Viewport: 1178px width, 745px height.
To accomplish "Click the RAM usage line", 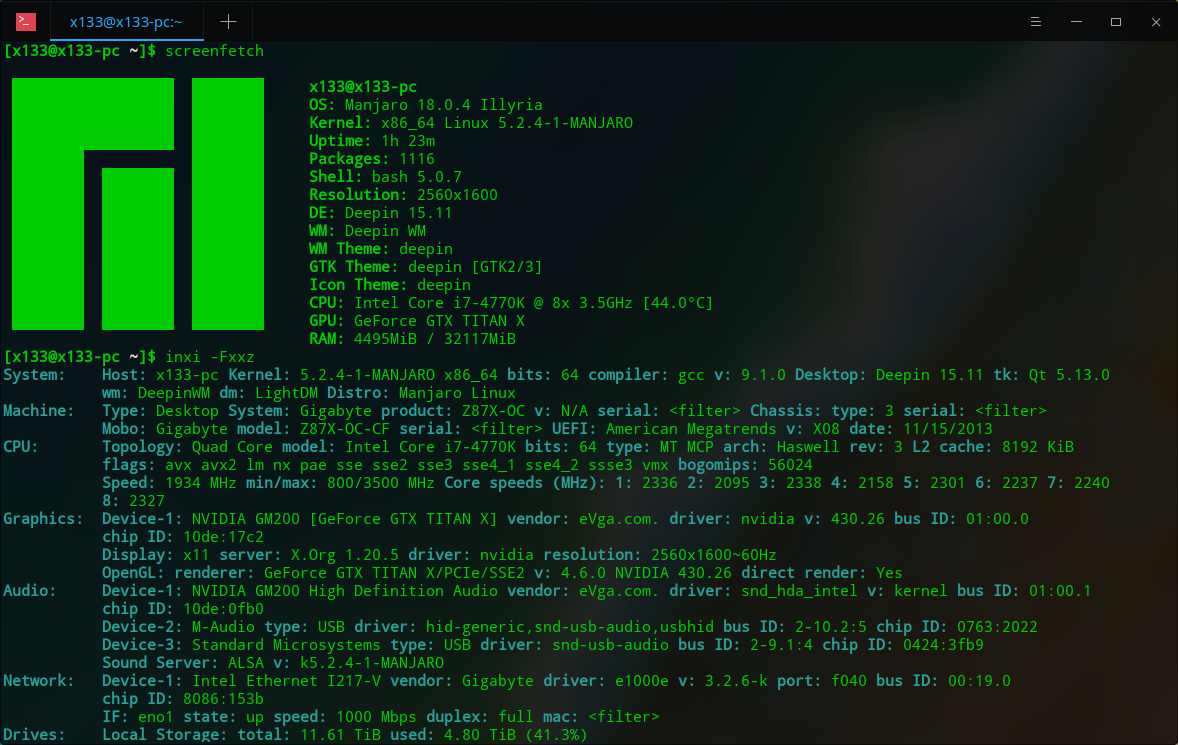I will pyautogui.click(x=410, y=338).
